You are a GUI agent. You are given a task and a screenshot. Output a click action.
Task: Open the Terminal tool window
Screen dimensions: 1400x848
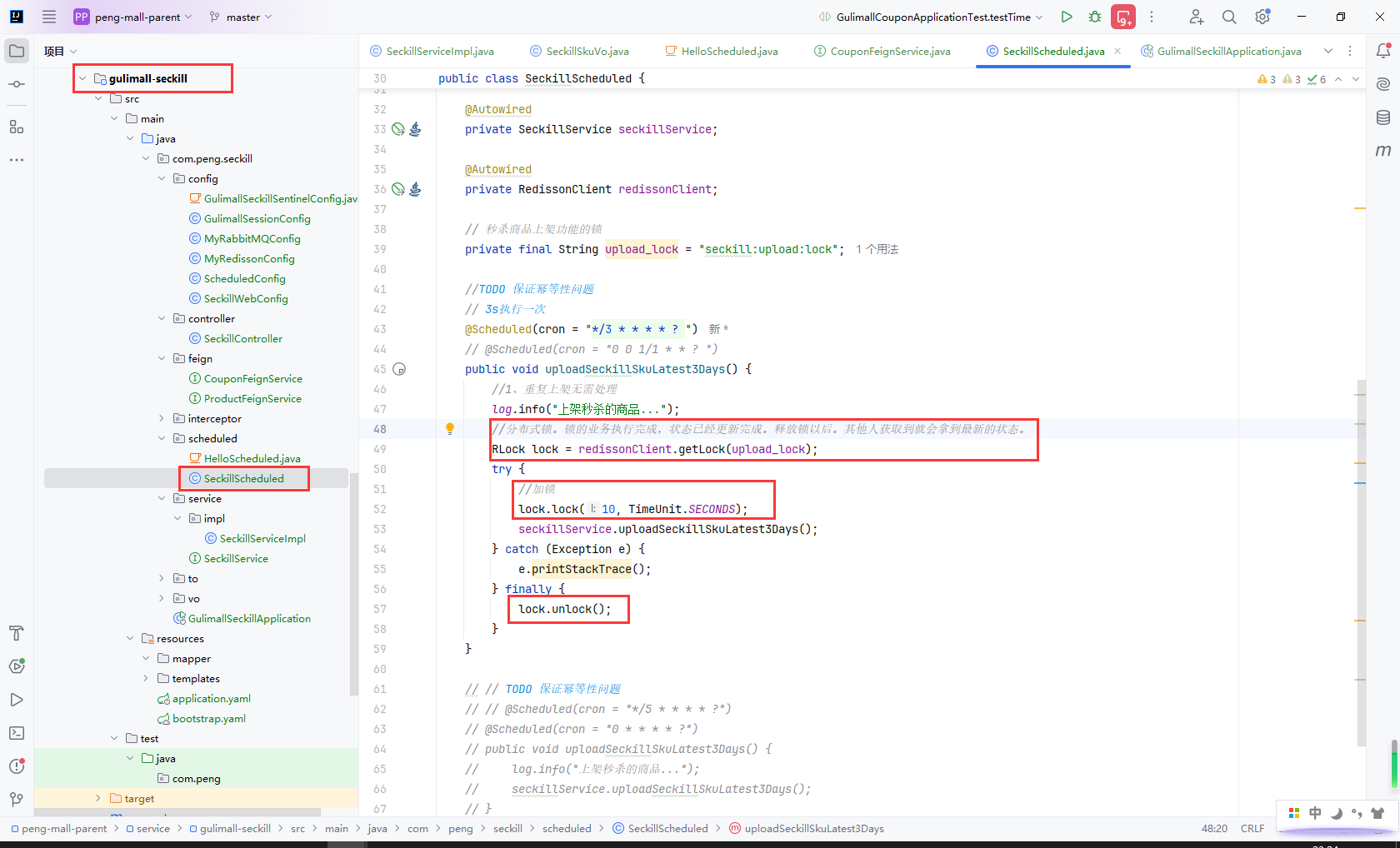tap(17, 733)
